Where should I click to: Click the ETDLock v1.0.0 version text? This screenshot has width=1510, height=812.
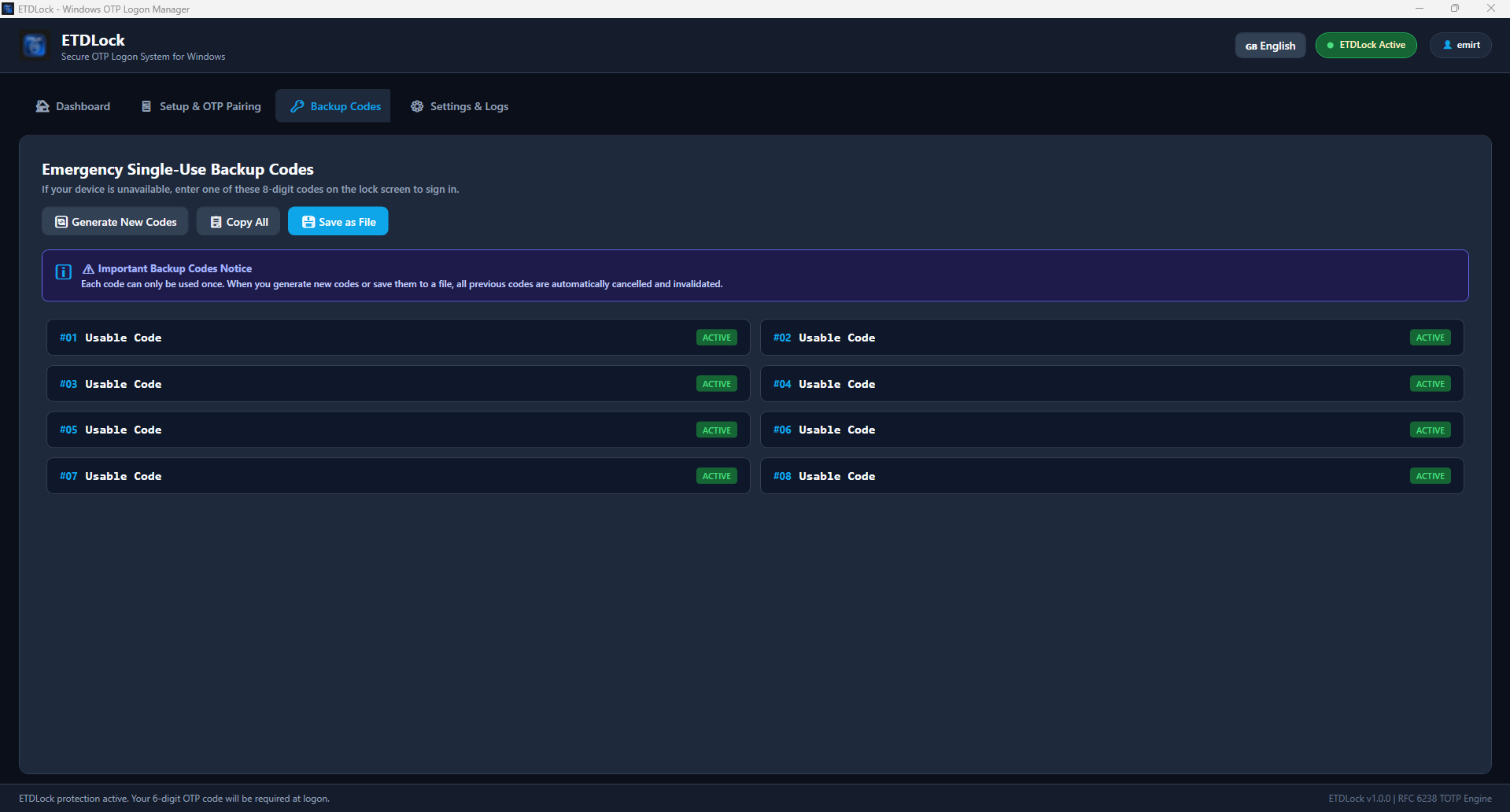tap(1359, 799)
